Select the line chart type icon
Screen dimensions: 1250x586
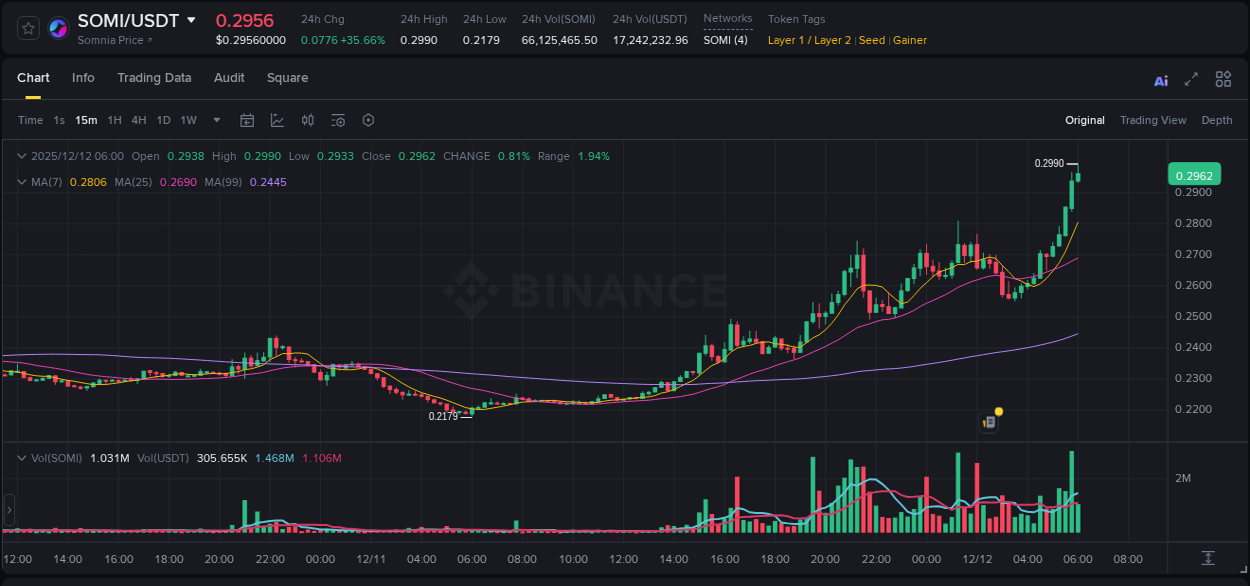[x=277, y=120]
